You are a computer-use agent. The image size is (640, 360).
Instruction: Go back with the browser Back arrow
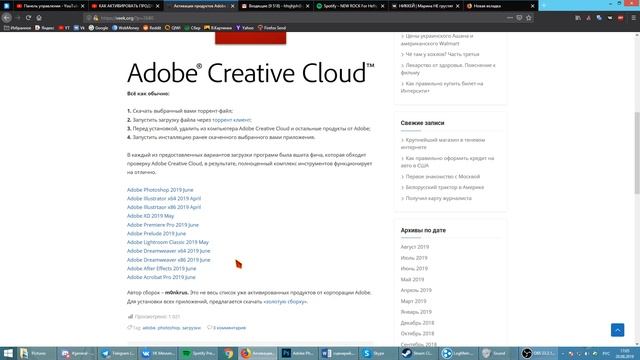[x=7, y=18]
